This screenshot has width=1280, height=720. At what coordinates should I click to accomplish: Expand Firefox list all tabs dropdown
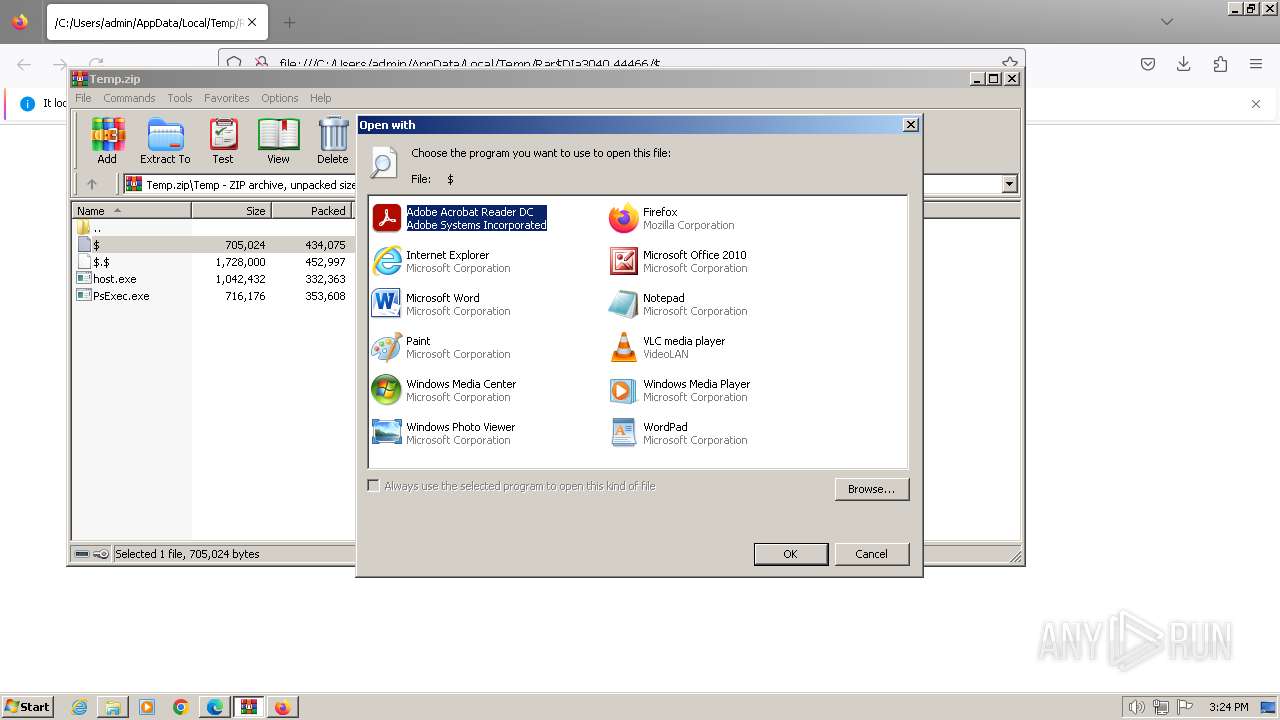[x=1167, y=22]
